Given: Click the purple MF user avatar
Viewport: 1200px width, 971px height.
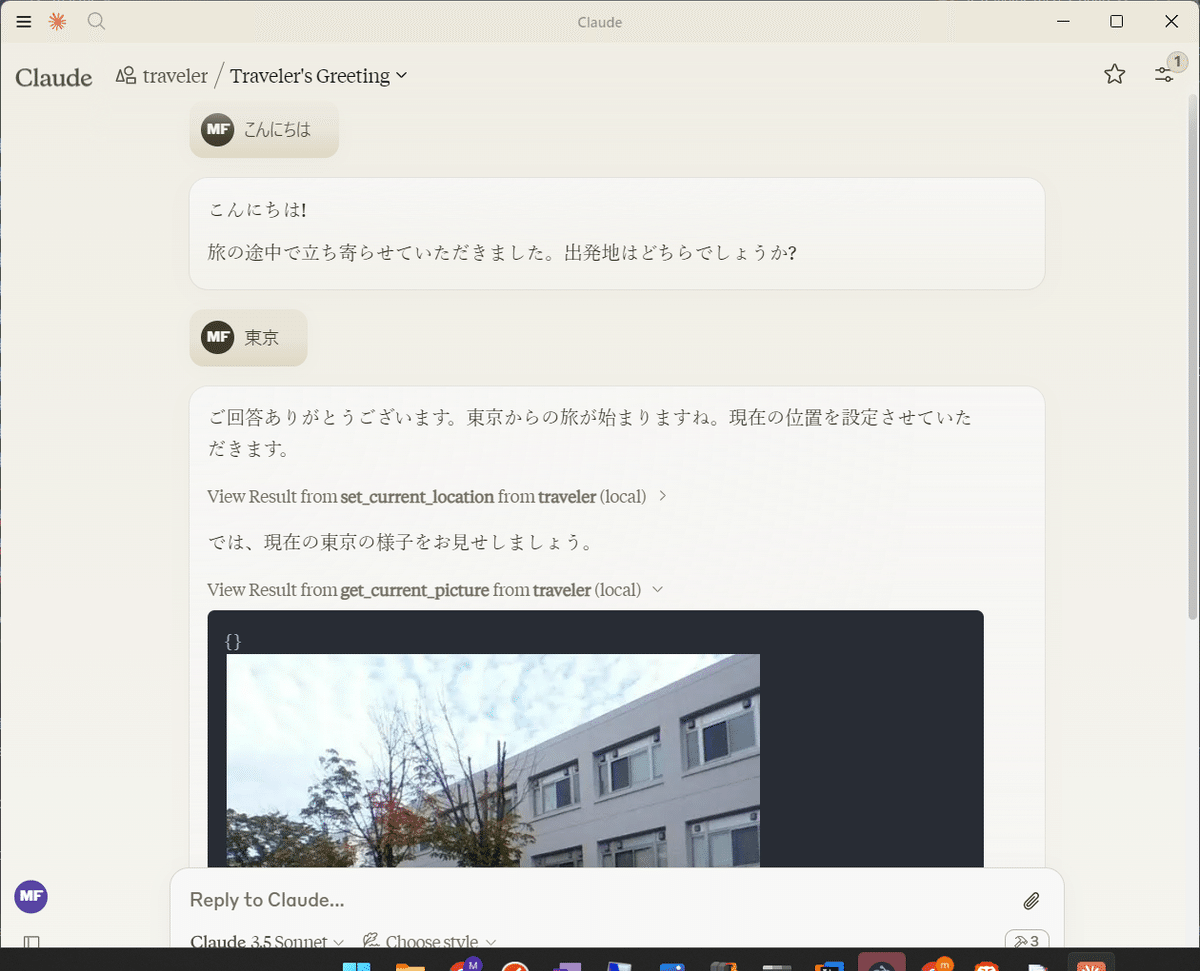Looking at the screenshot, I should (31, 896).
